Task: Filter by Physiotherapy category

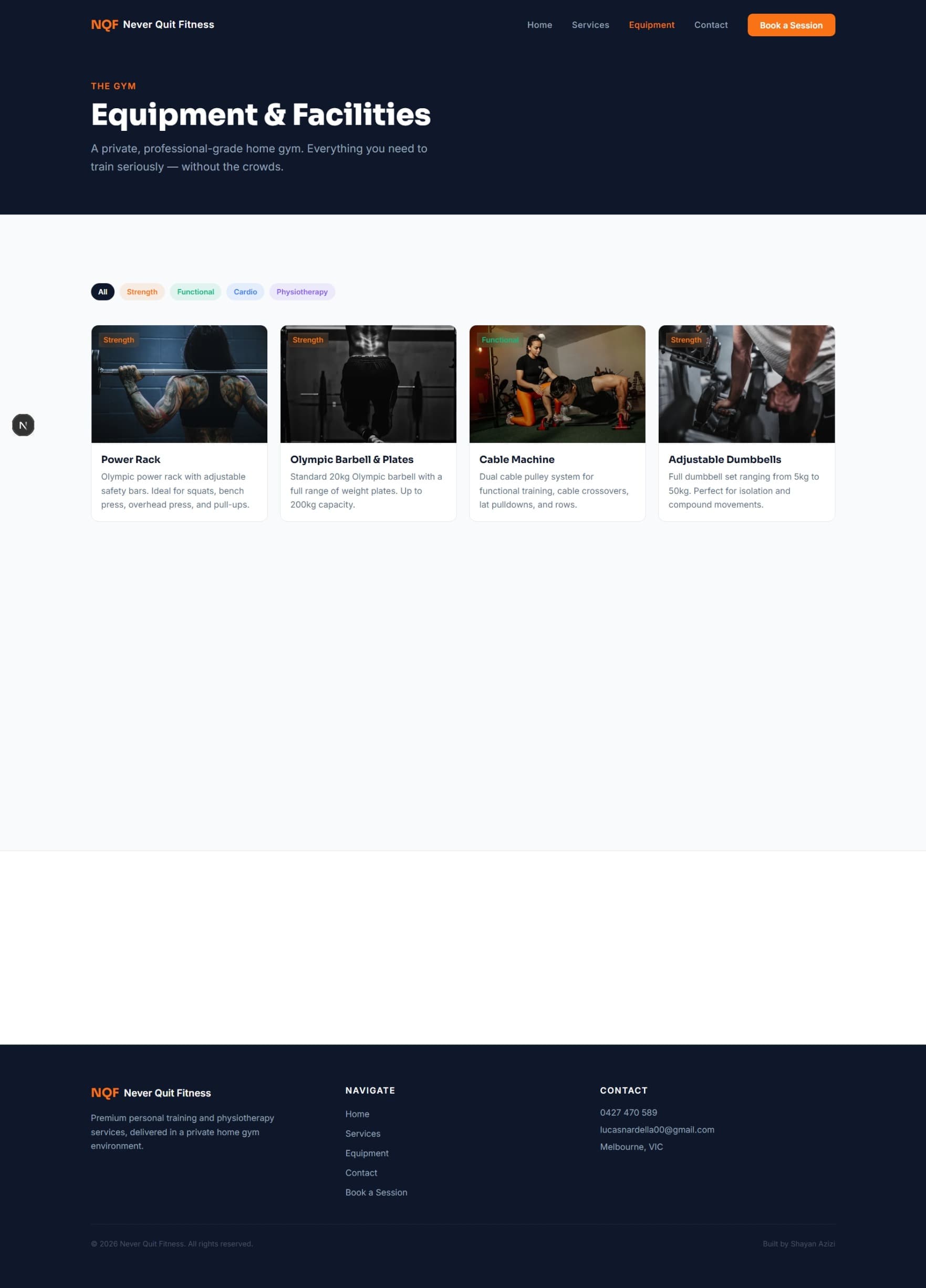Action: pyautogui.click(x=302, y=292)
